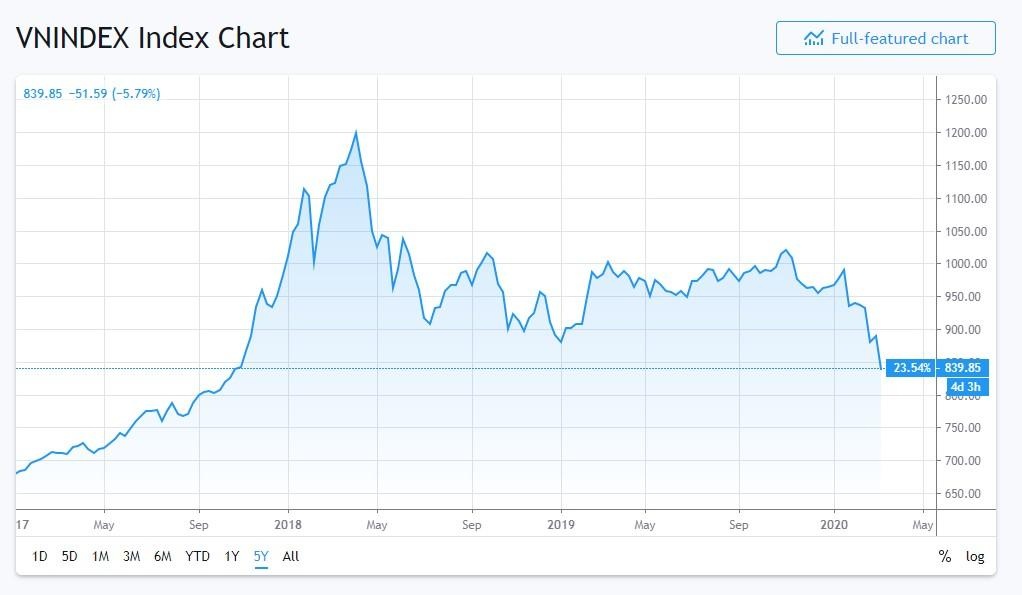Open the Full-featured chart button
The width and height of the screenshot is (1022, 595).
click(885, 38)
